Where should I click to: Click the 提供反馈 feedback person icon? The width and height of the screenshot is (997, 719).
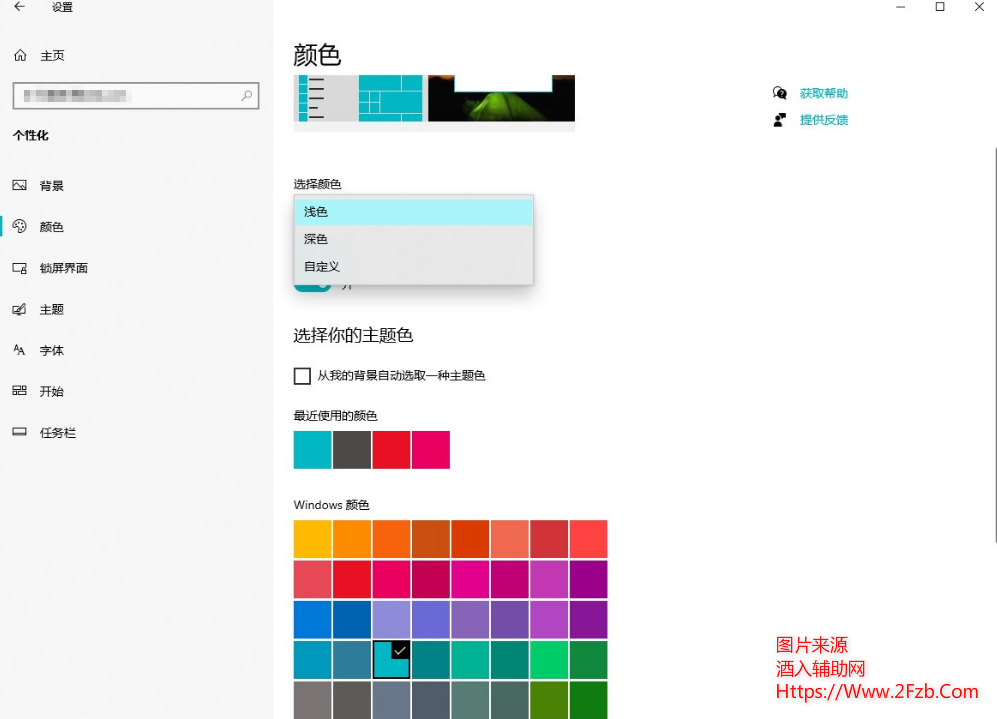pyautogui.click(x=780, y=120)
